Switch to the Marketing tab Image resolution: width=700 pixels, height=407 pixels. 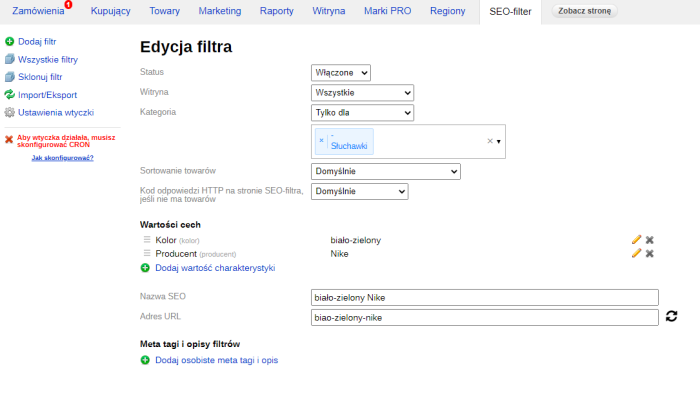pos(220,11)
